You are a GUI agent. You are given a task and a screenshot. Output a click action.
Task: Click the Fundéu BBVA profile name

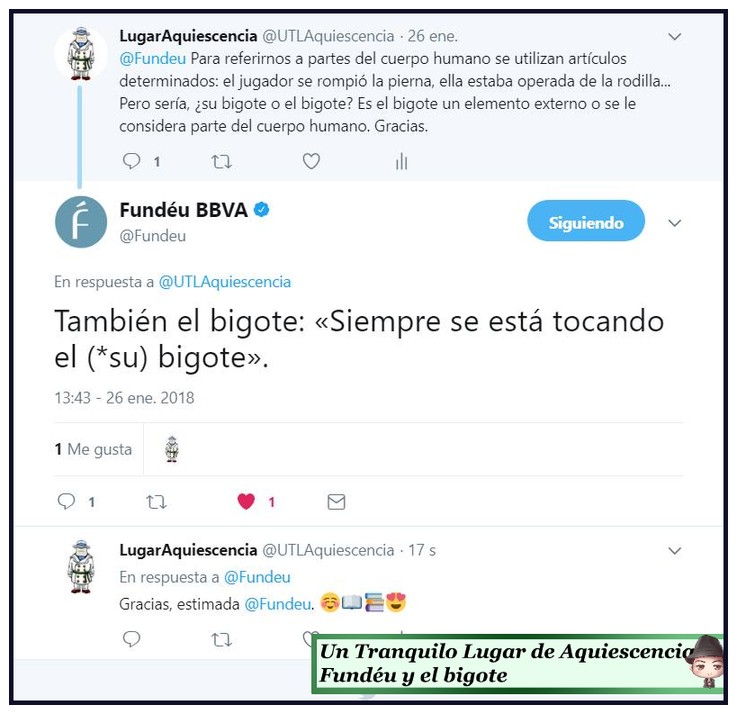click(183, 210)
